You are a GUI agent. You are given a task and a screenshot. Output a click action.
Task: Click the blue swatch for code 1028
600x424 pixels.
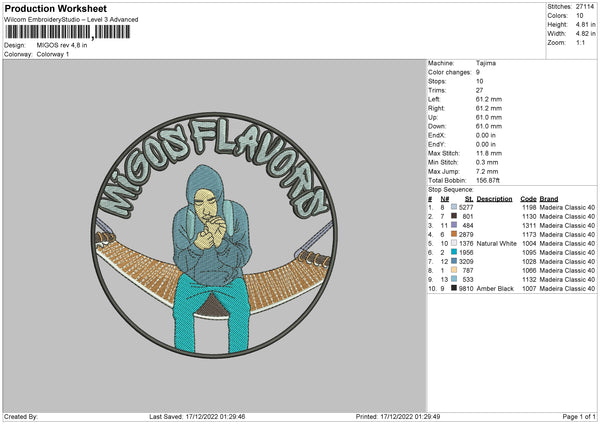pyautogui.click(x=454, y=261)
